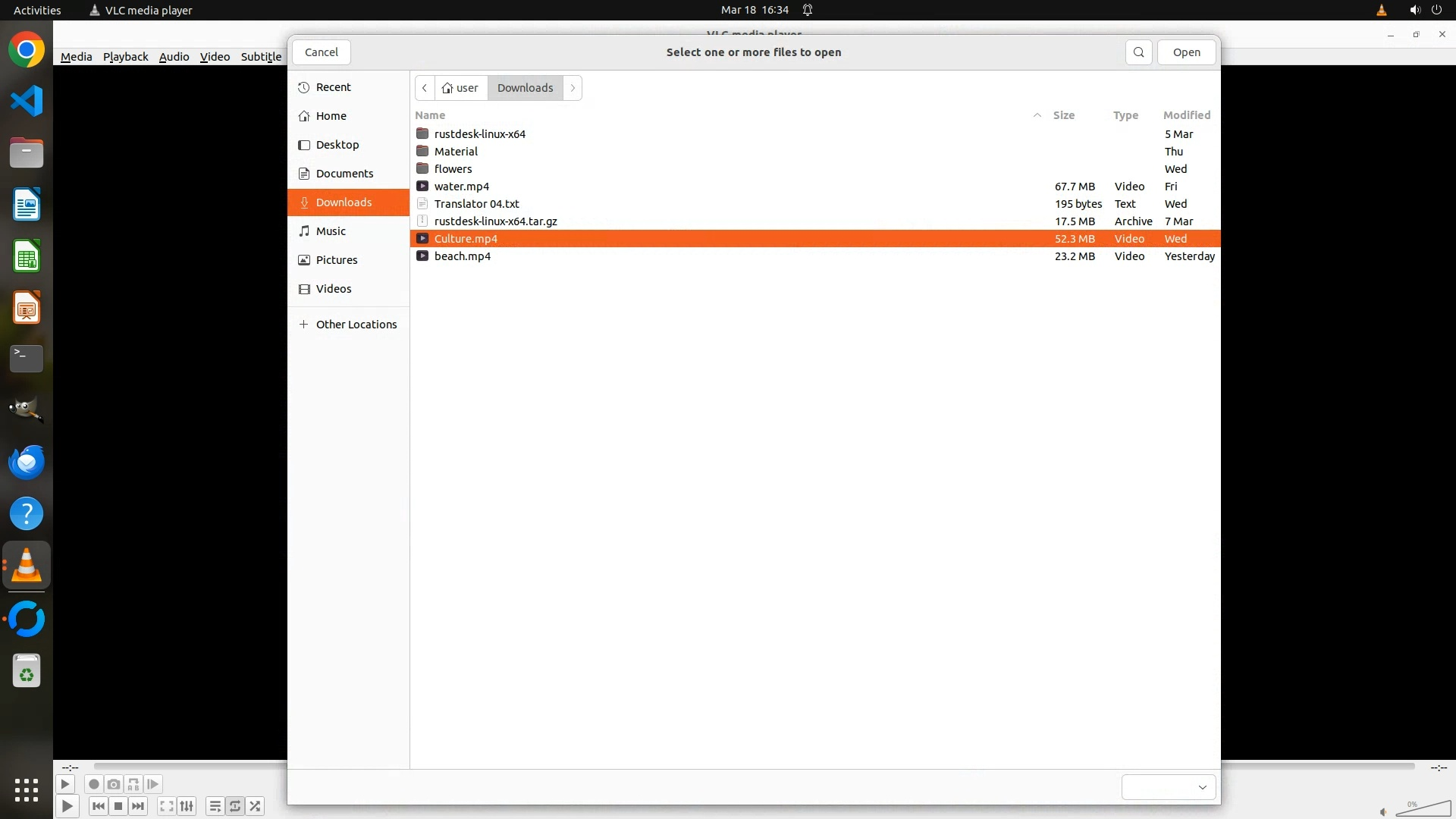Image resolution: width=1456 pixels, height=819 pixels.
Task: Show the playlist via toolbar icon
Action: tap(215, 806)
